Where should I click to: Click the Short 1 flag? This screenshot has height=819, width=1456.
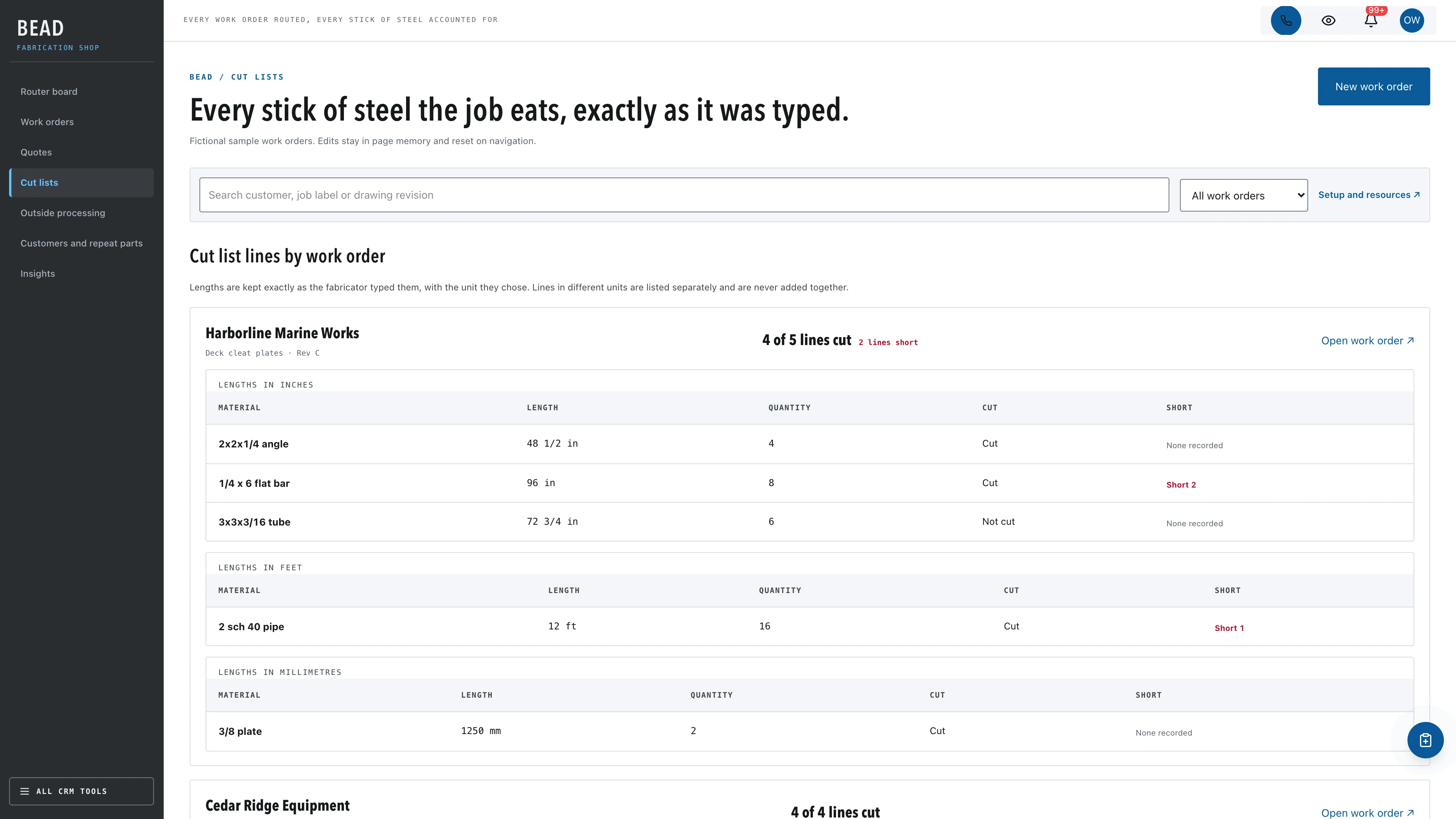(x=1229, y=628)
